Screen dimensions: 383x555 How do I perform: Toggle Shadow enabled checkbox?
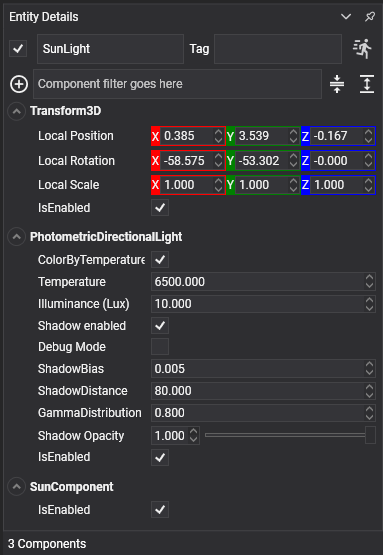pyautogui.click(x=160, y=326)
